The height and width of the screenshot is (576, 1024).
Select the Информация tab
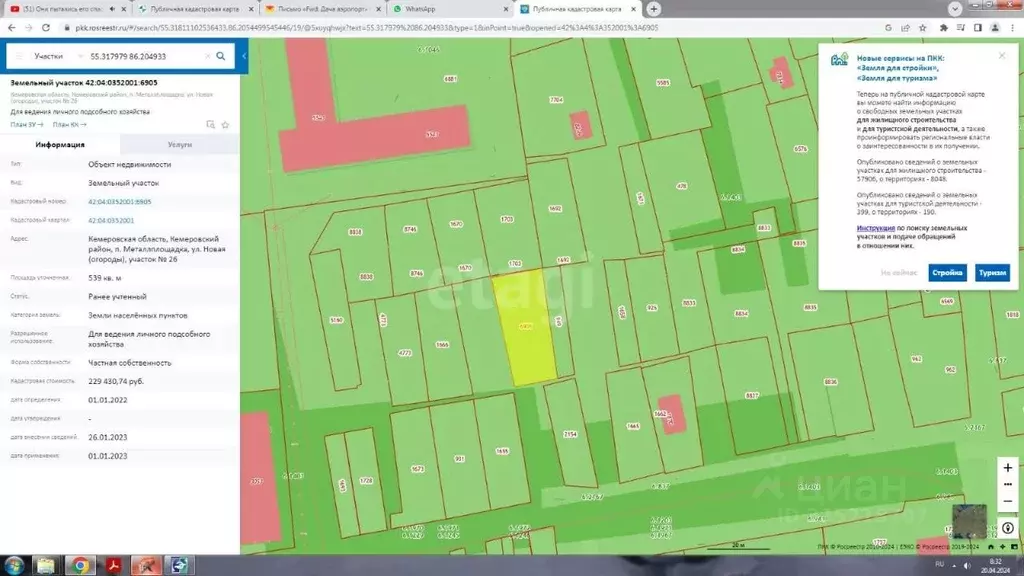(x=60, y=144)
